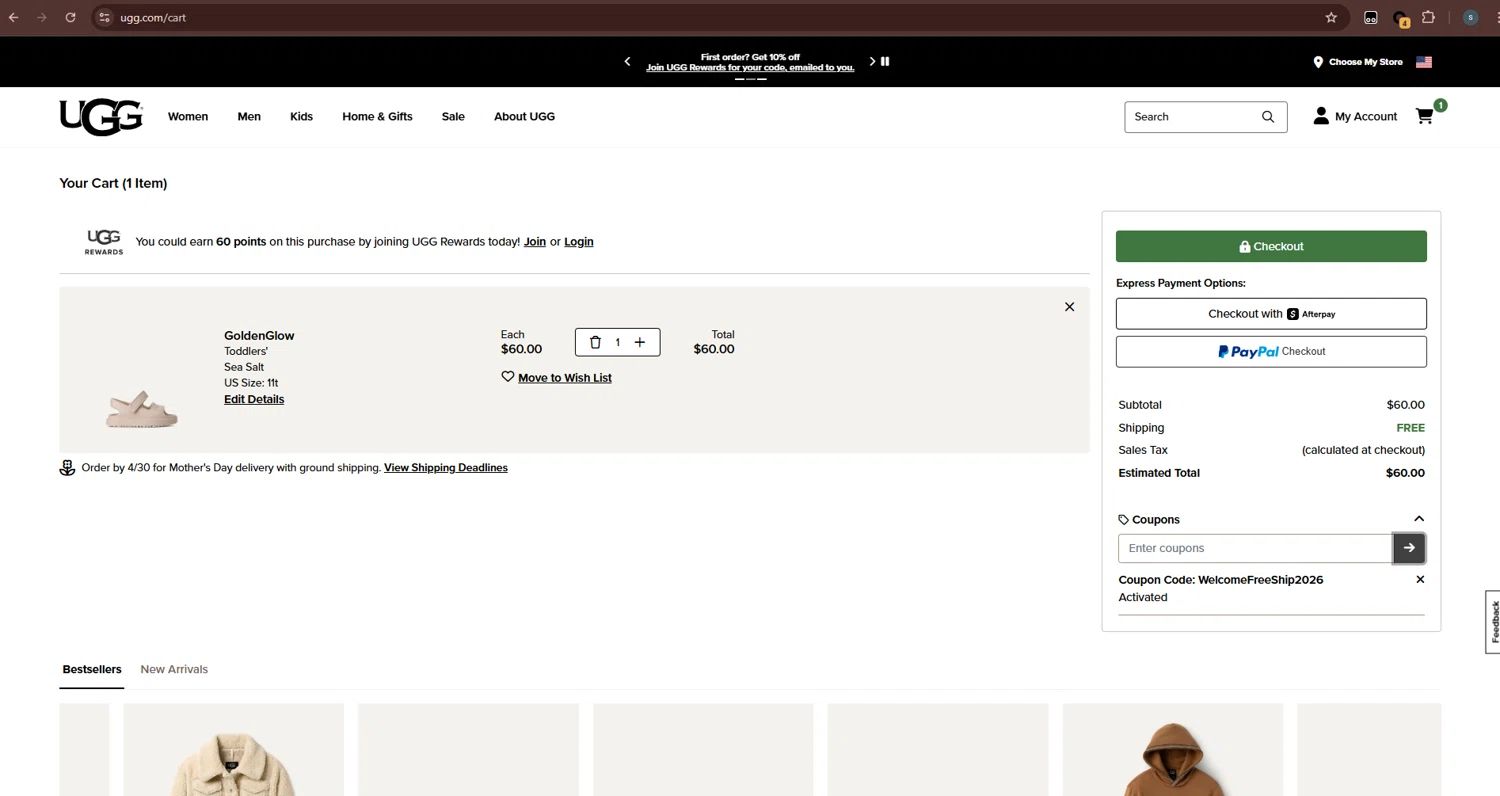The height and width of the screenshot is (796, 1500).
Task: Open the Kids menu
Action: [x=301, y=117]
